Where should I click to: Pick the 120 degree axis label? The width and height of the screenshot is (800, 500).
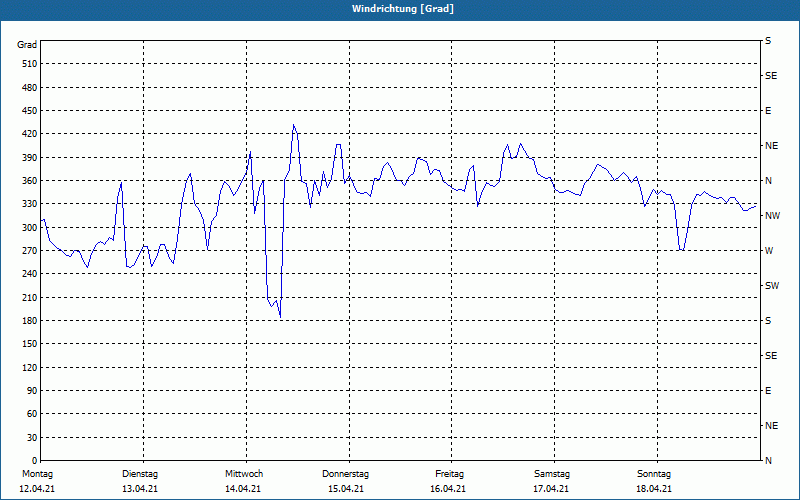[30, 367]
